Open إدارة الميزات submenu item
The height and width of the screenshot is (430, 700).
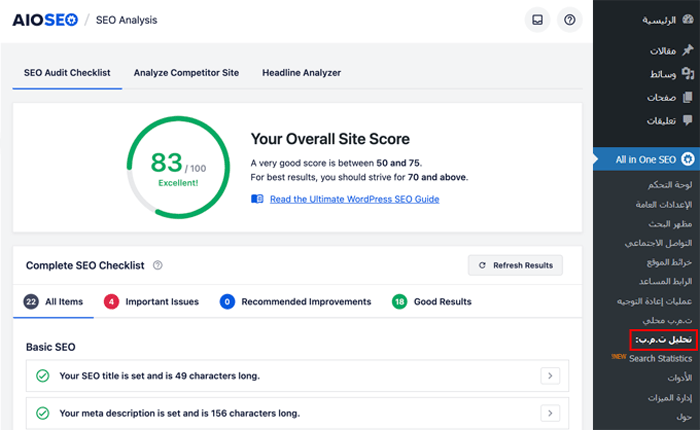coord(670,397)
